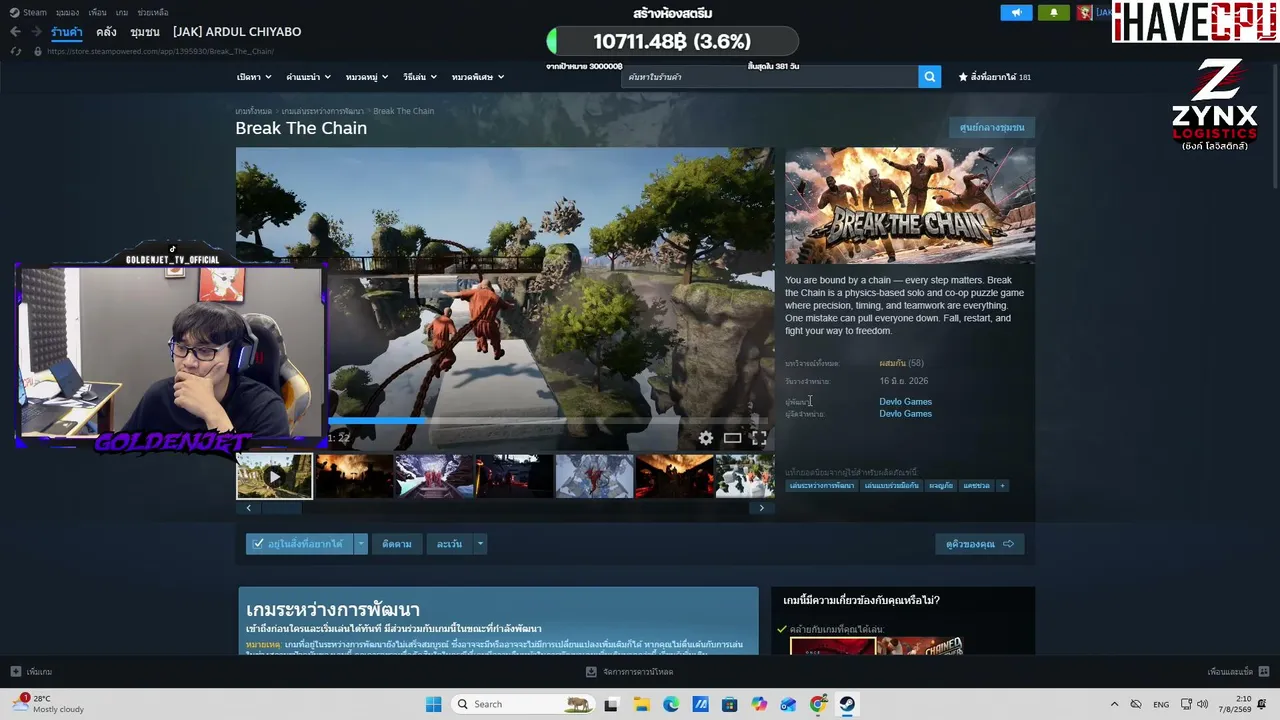This screenshot has height=720, width=1280.
Task: Launch Microsoft Edge from the taskbar
Action: tap(671, 704)
